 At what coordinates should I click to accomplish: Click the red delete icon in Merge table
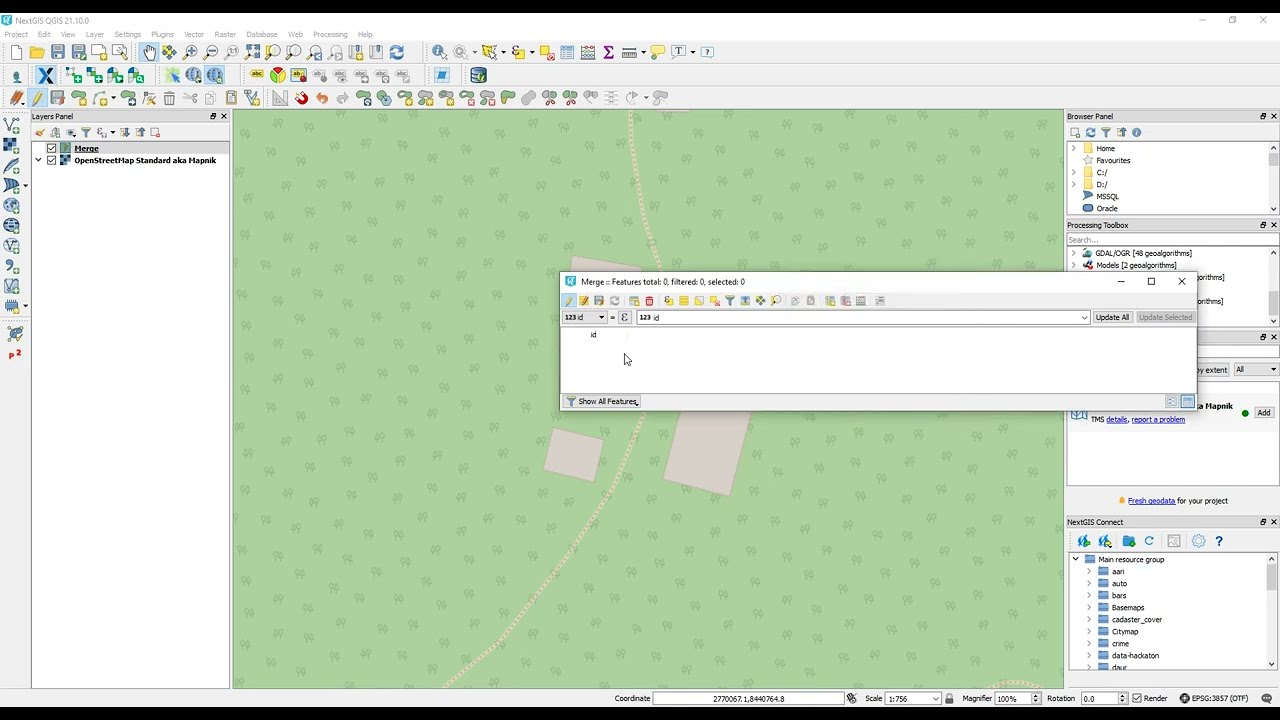tap(649, 301)
